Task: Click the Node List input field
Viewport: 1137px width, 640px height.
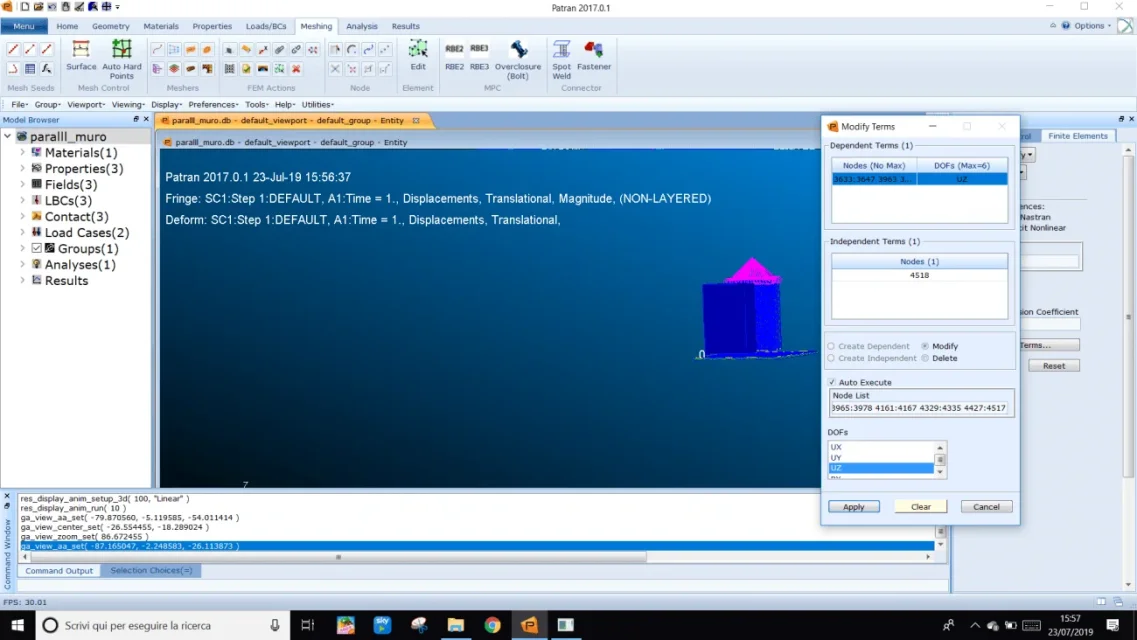Action: [x=920, y=408]
